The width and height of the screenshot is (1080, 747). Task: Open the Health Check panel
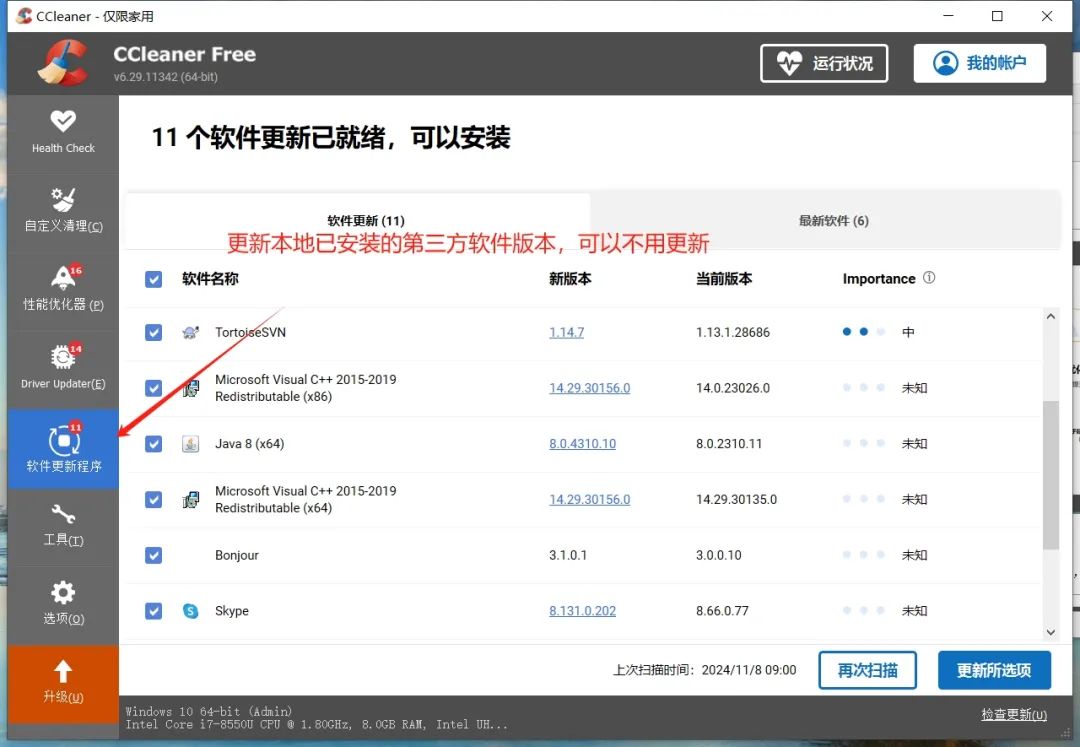pyautogui.click(x=63, y=132)
